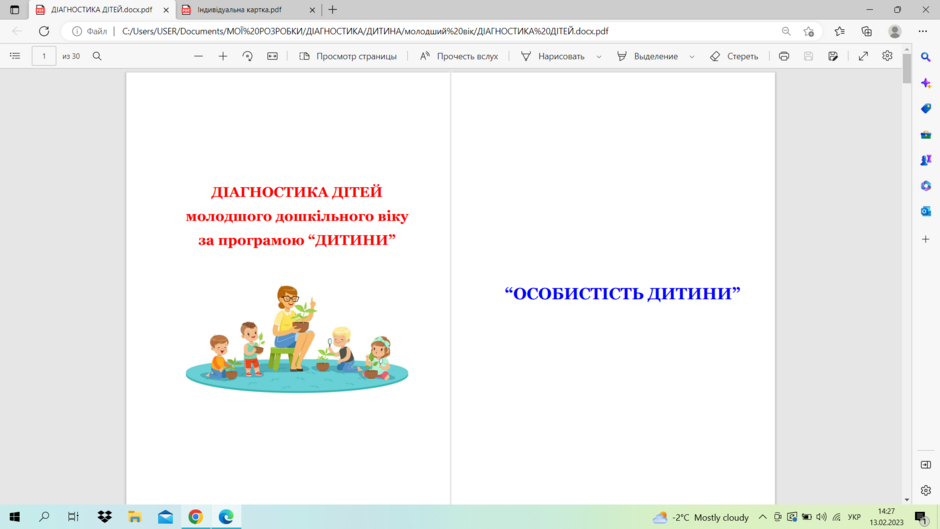Switch the УКР keyboard language
Screen dimensions: 940x529
tap(854, 517)
